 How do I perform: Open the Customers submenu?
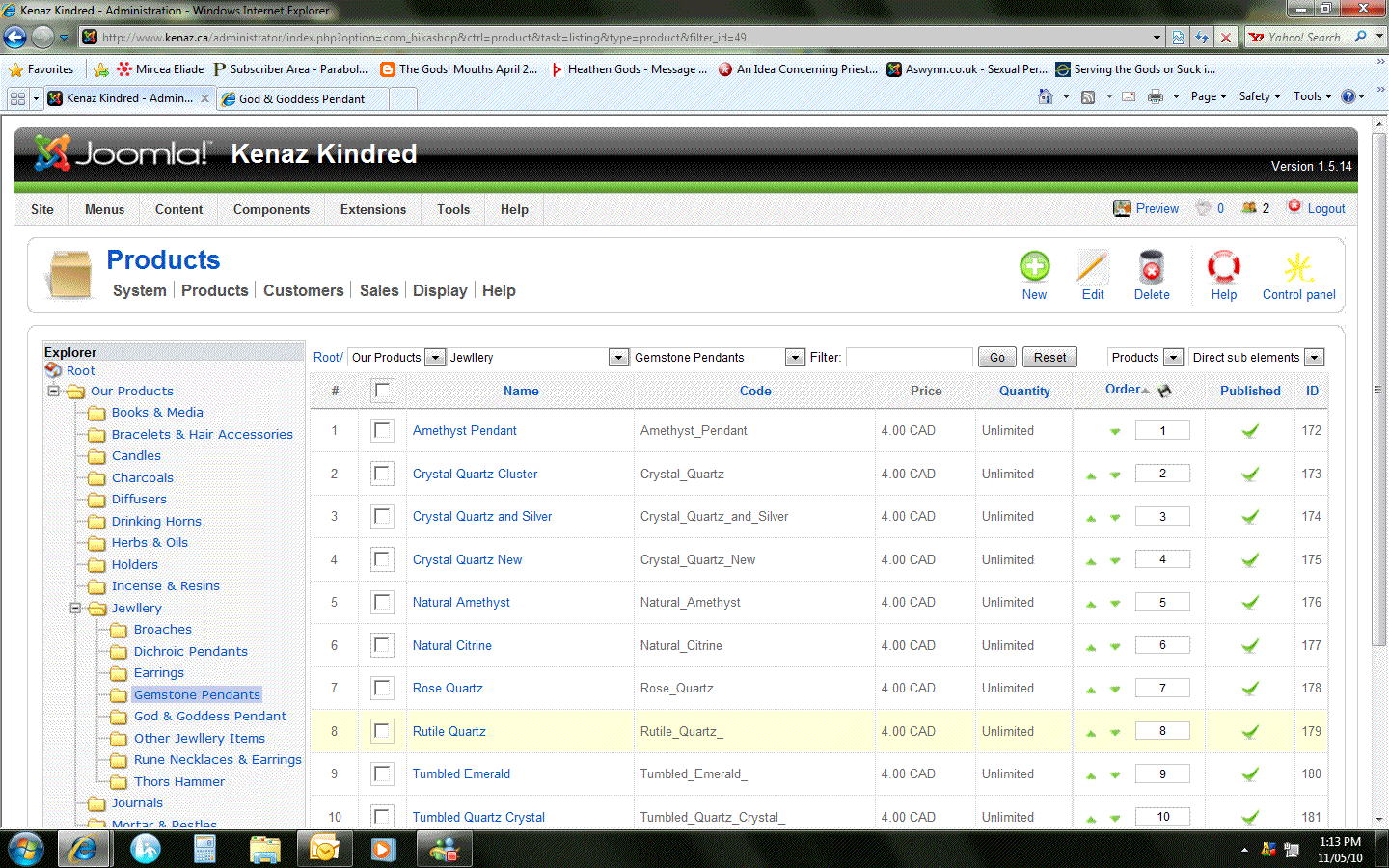click(304, 290)
